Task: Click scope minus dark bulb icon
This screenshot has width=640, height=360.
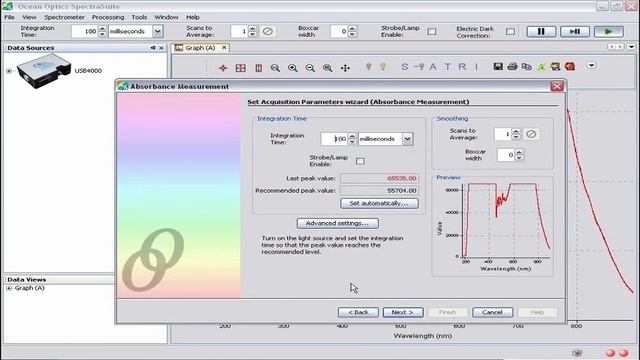Action: [419, 67]
